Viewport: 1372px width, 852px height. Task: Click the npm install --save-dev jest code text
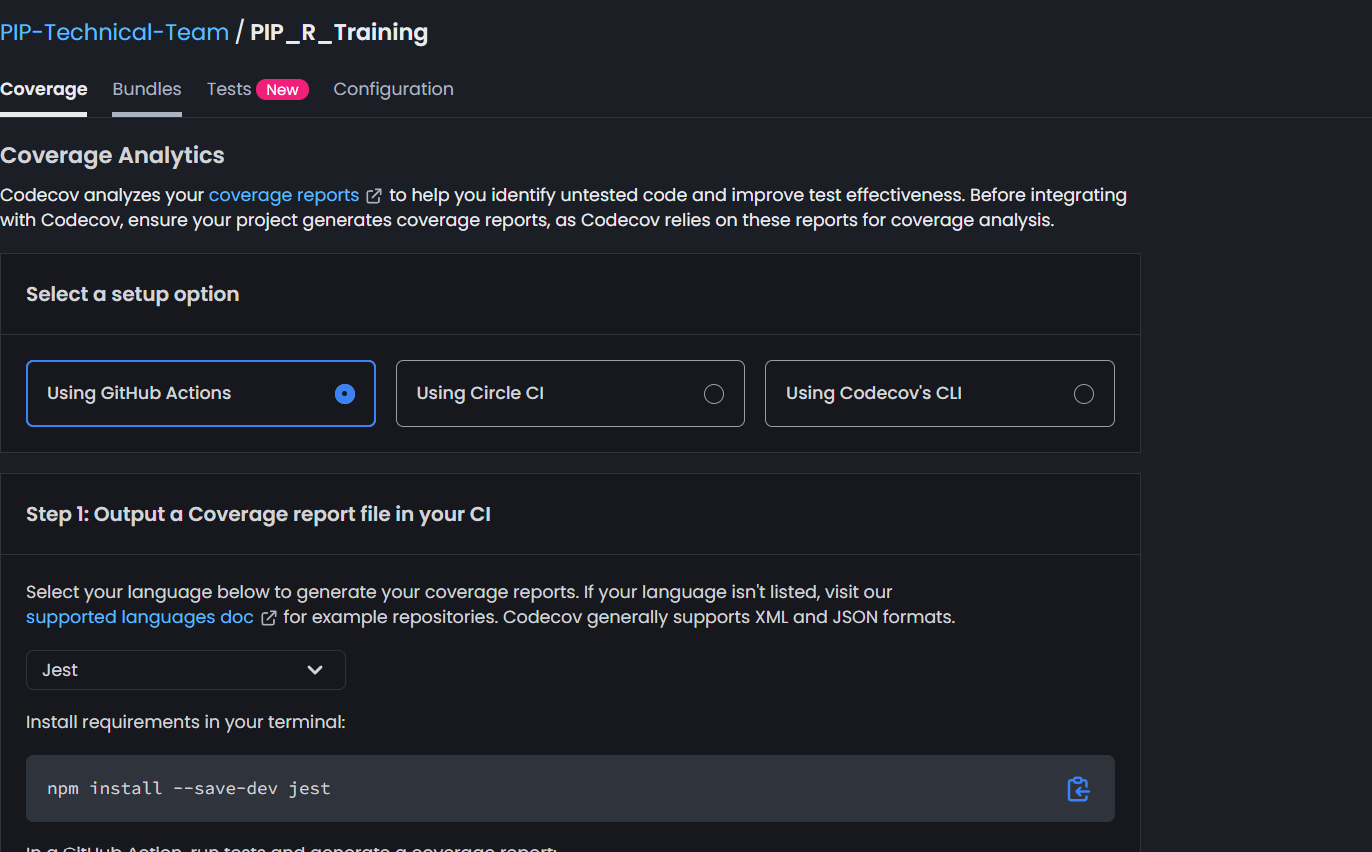pyautogui.click(x=189, y=788)
